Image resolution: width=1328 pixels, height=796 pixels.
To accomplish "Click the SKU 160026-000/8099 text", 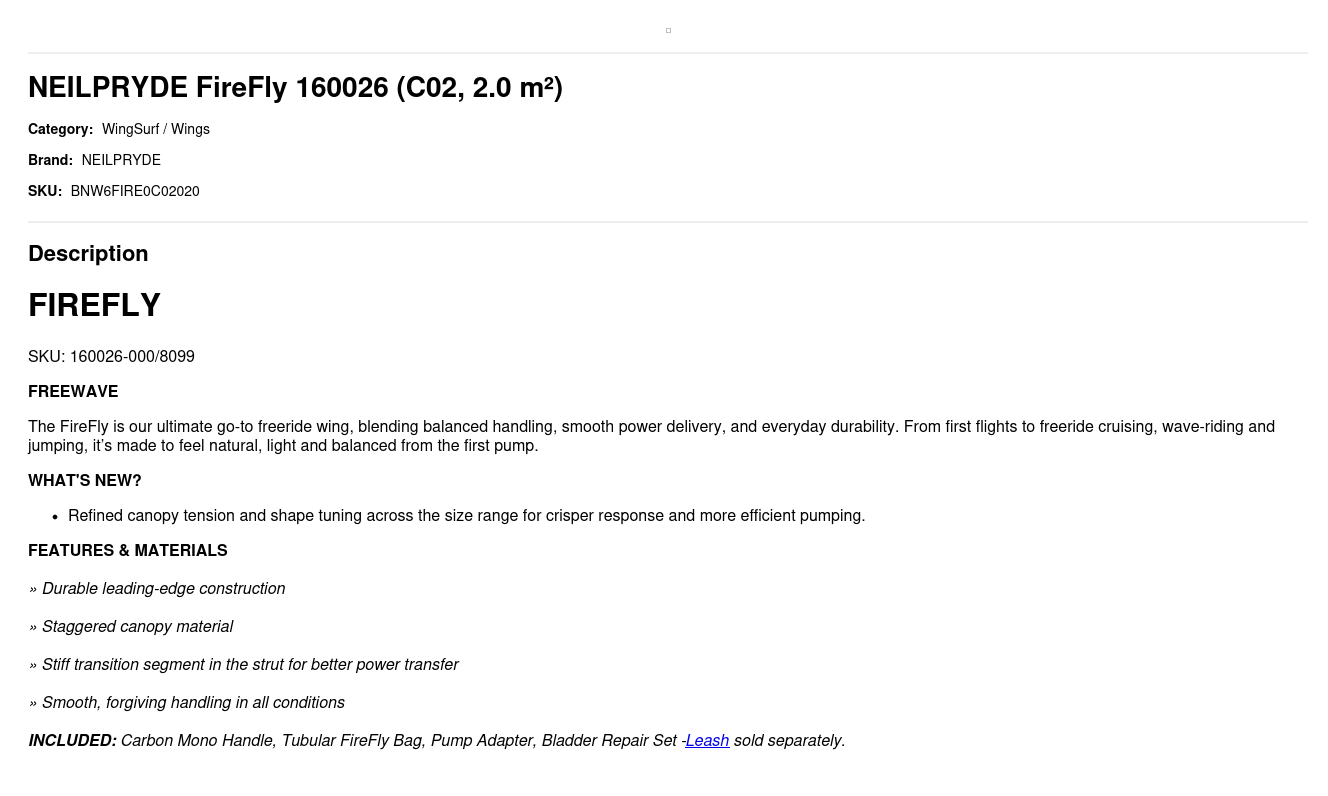I will 111,357.
